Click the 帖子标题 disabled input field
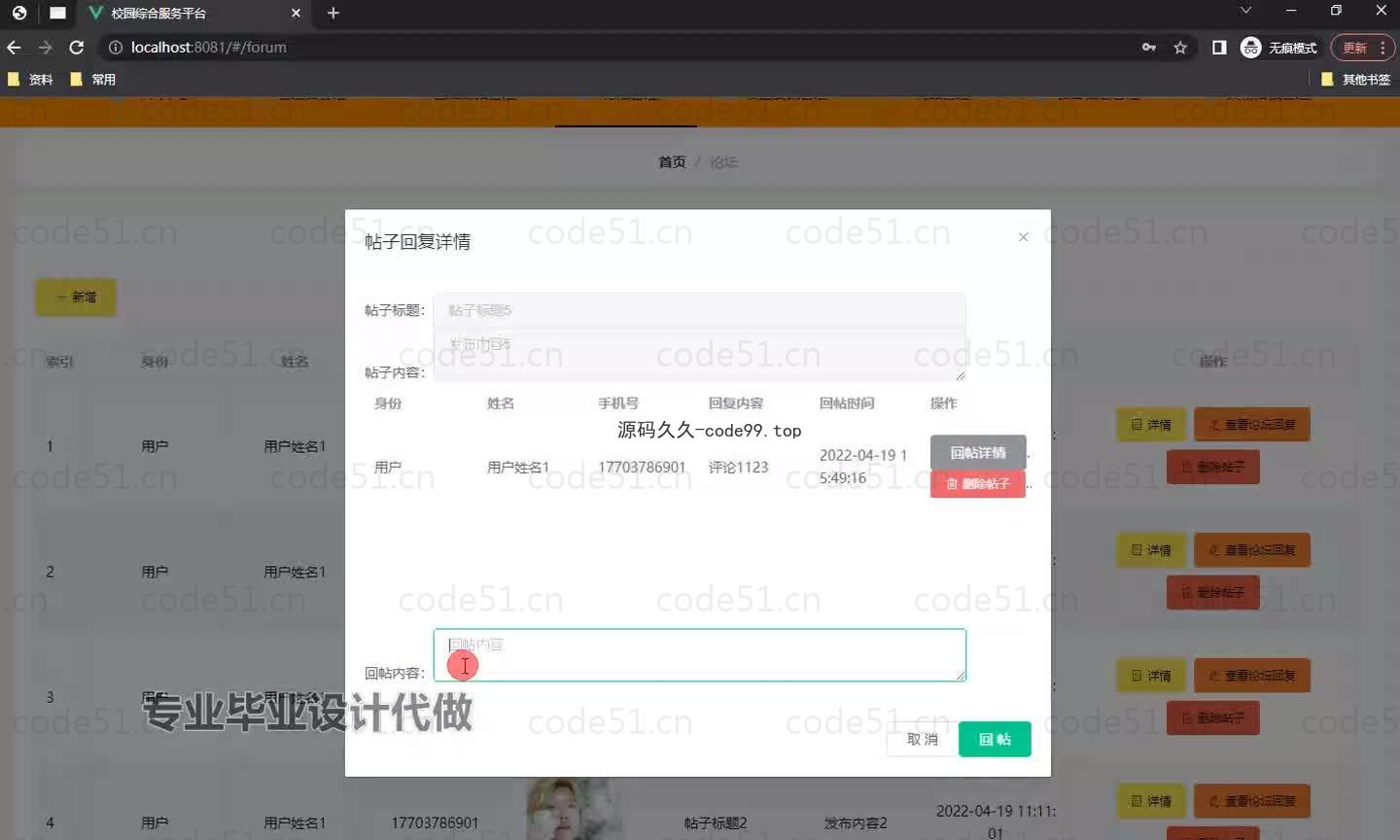Screen dimensions: 1400x840 pos(700,310)
